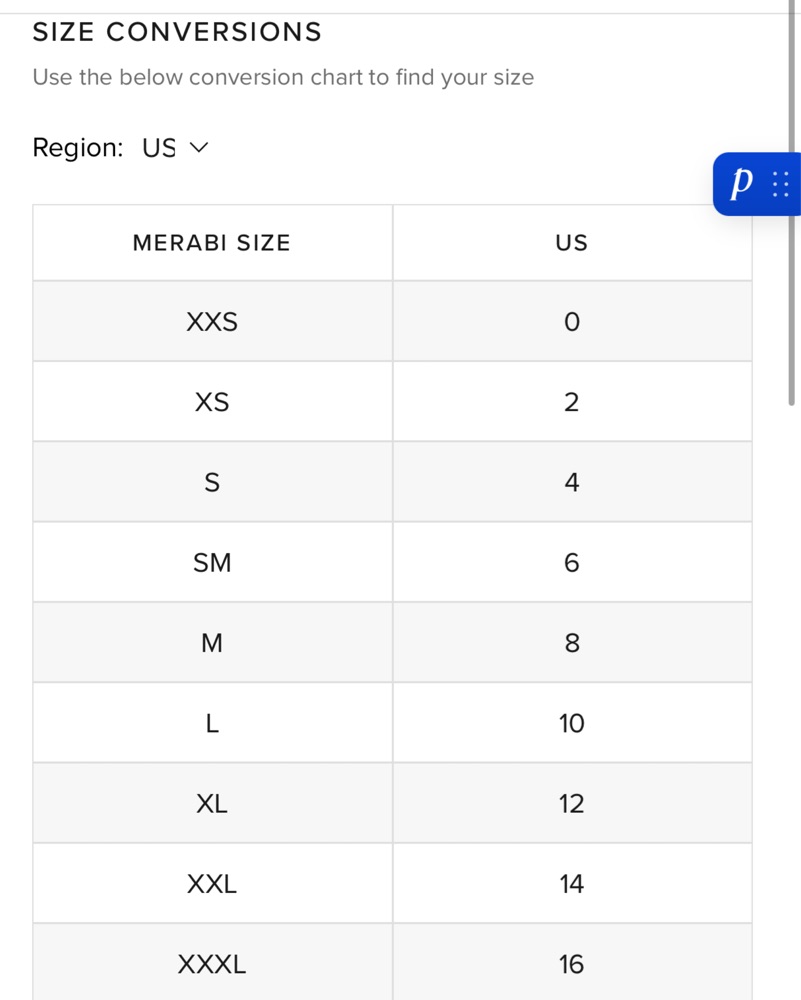This screenshot has width=801, height=1000.
Task: Select the XL size cell
Action: click(x=212, y=804)
